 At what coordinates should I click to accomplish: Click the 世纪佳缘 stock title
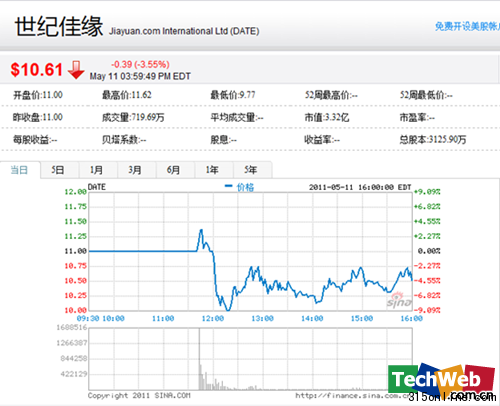59,26
